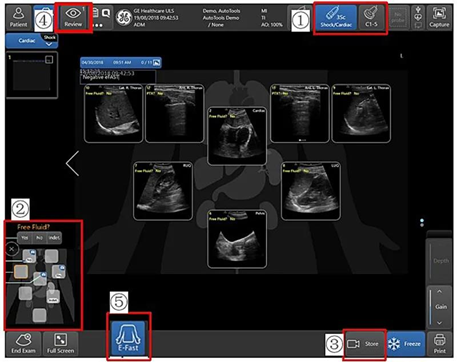Select the 3Sc Shock/Cardiac probe
The image size is (457, 362).
coord(336,18)
